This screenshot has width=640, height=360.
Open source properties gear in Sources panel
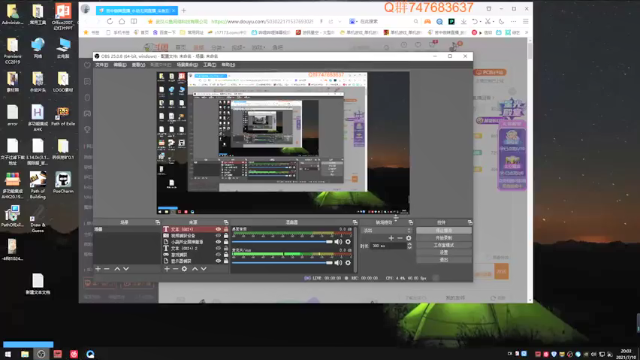click(x=184, y=269)
